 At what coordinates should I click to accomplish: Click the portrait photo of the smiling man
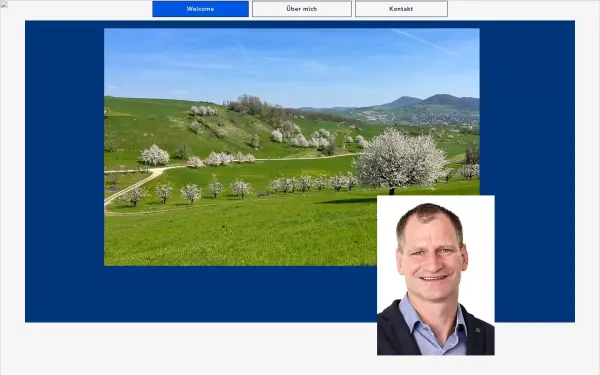click(x=436, y=275)
